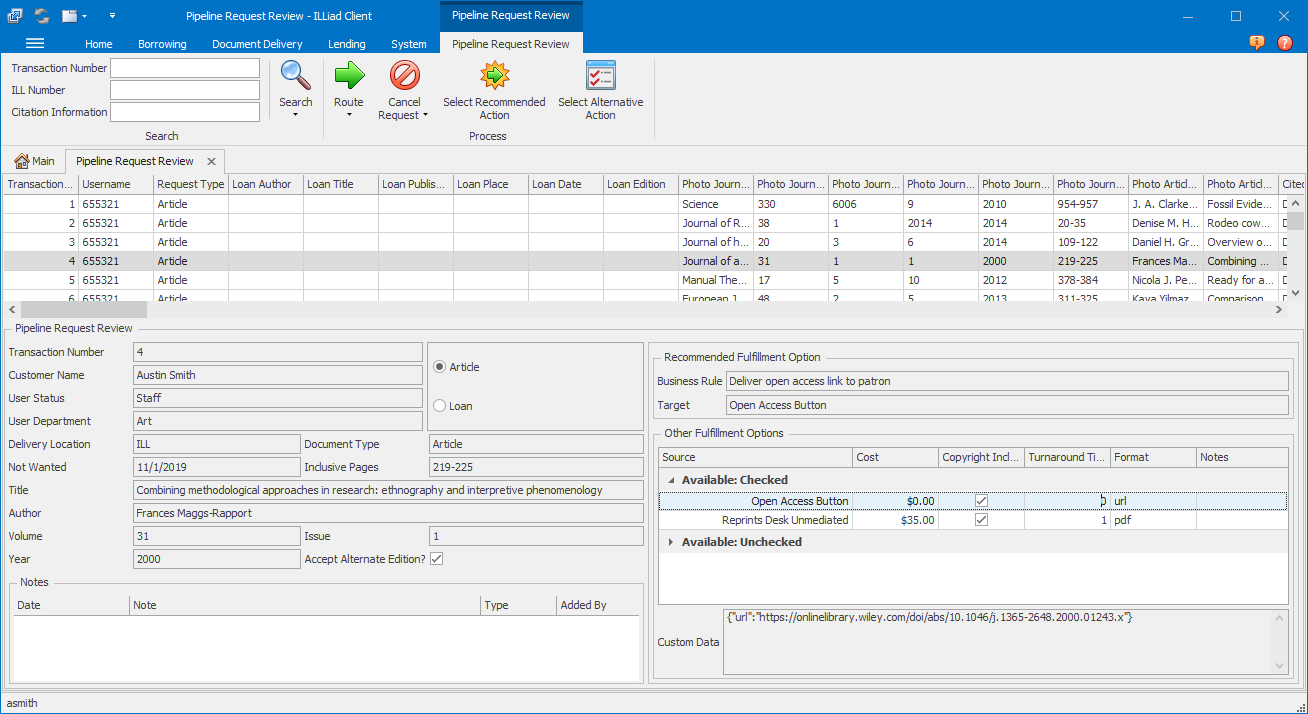Click the Cancel Request icon

pos(403,75)
